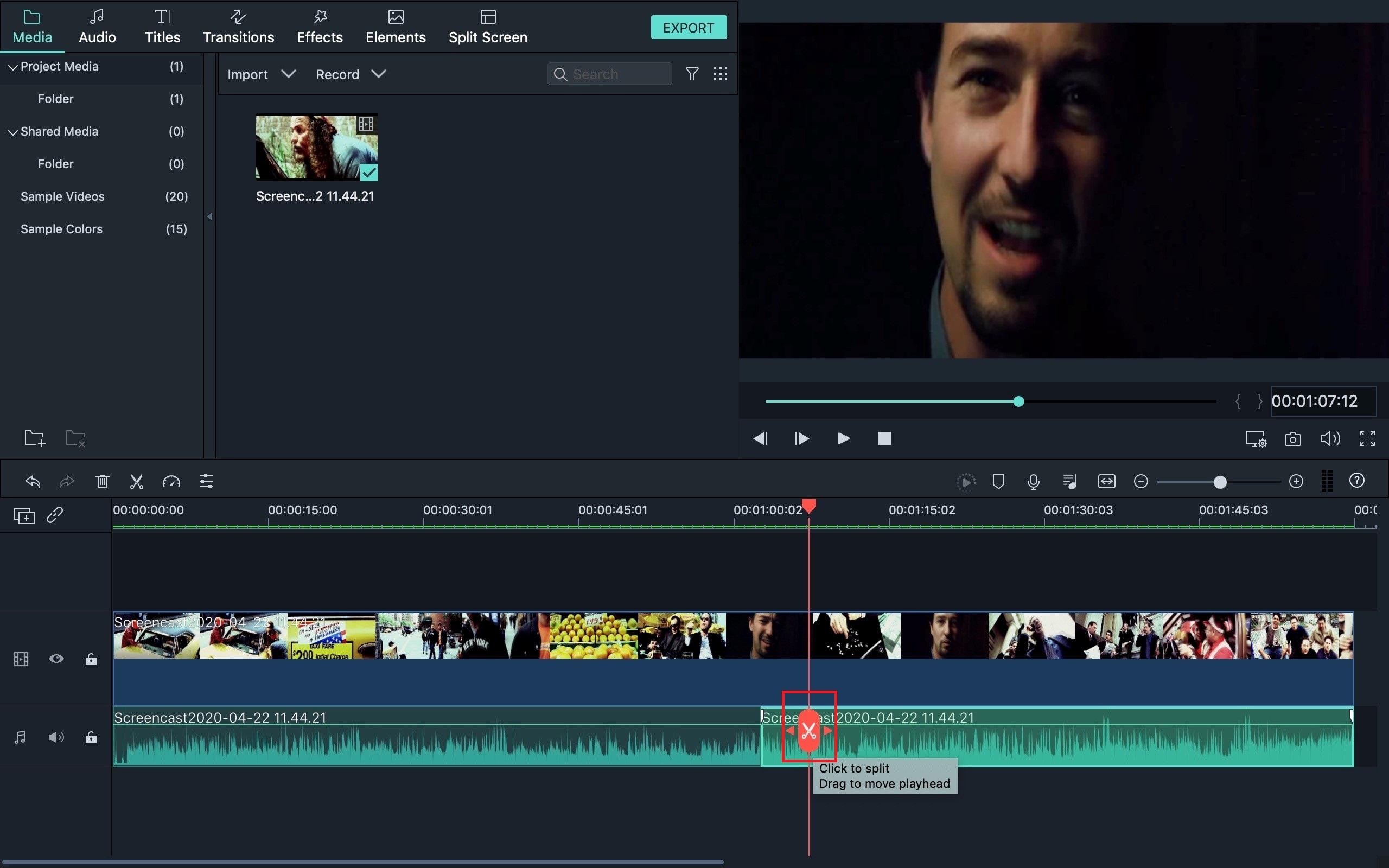Viewport: 1389px width, 868px height.
Task: Toggle audio track mute speaker icon
Action: 56,737
